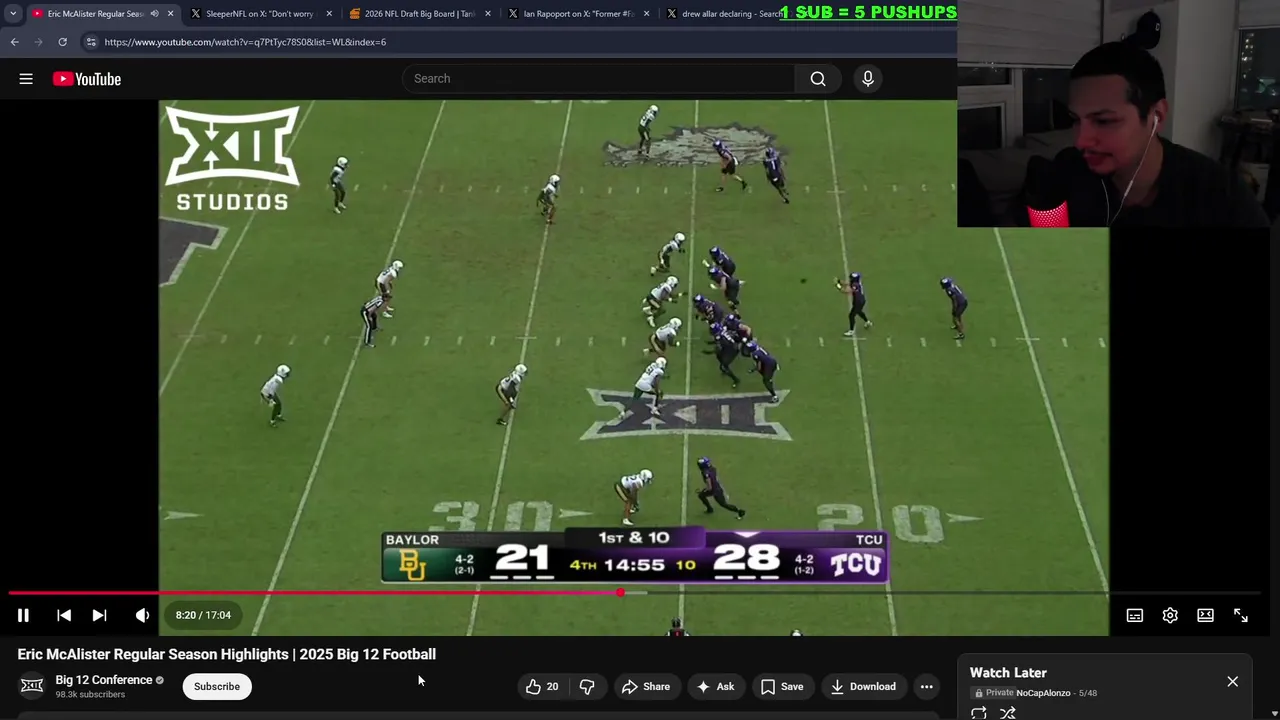Click the video title Eric McAlister Highlights
1280x720 pixels.
point(227,654)
